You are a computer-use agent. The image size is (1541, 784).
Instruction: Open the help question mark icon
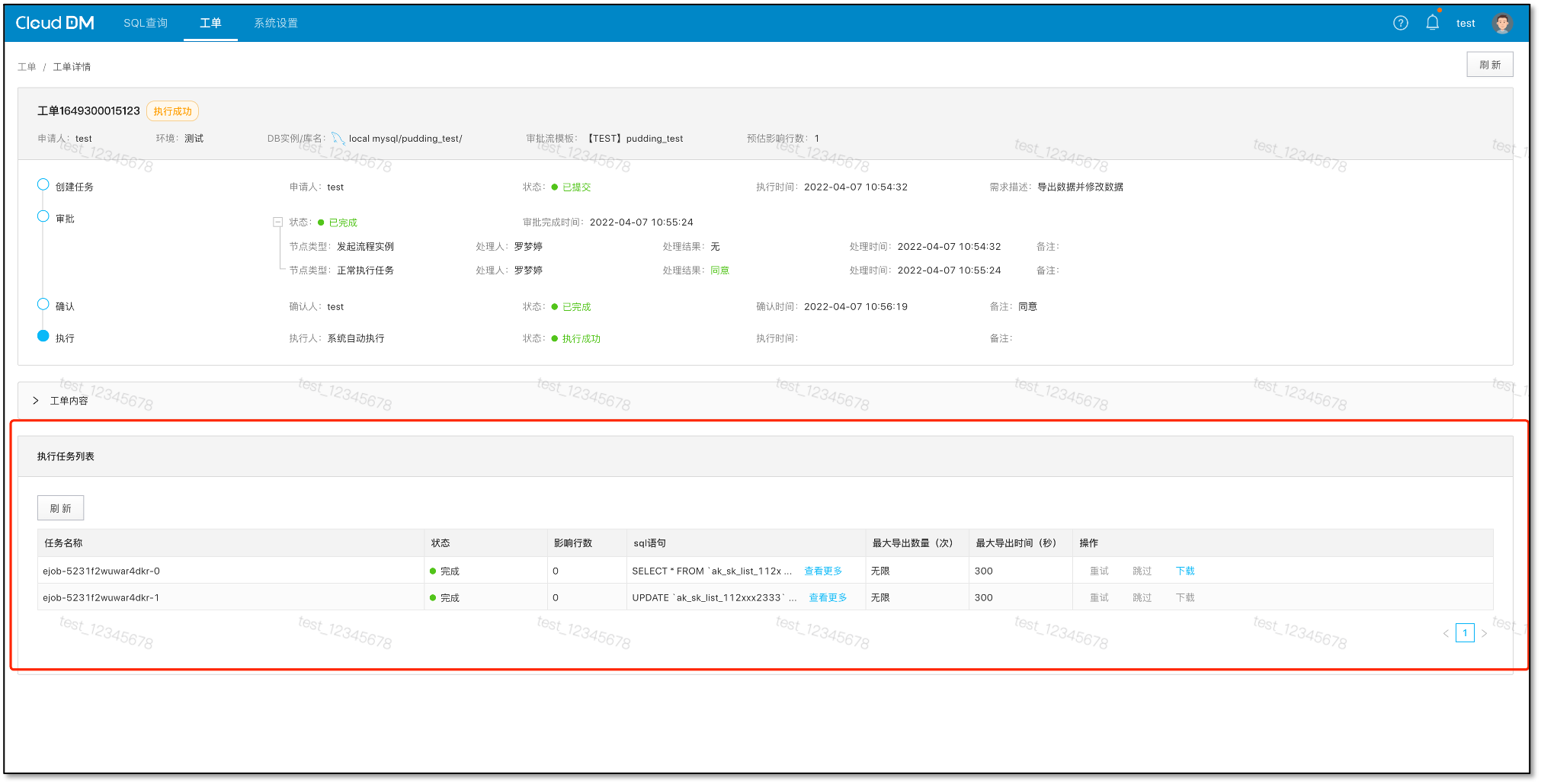tap(1401, 23)
